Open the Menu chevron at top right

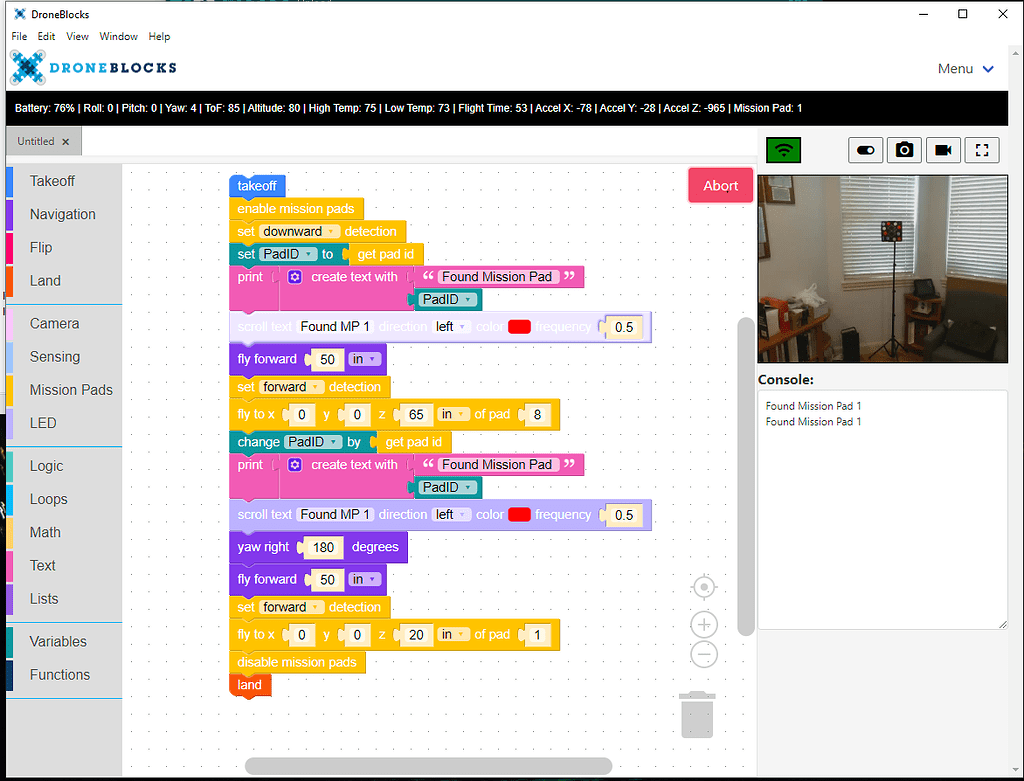coord(988,68)
